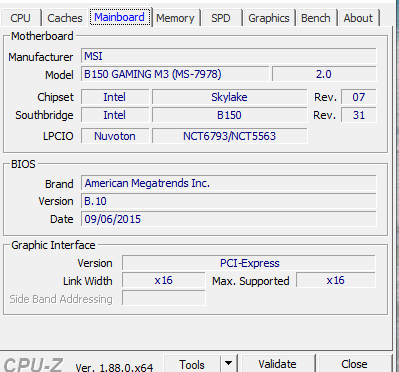Viewport: 399px width, 372px height.
Task: Click the southbridge Rev. 31 field
Action: pyautogui.click(x=359, y=115)
